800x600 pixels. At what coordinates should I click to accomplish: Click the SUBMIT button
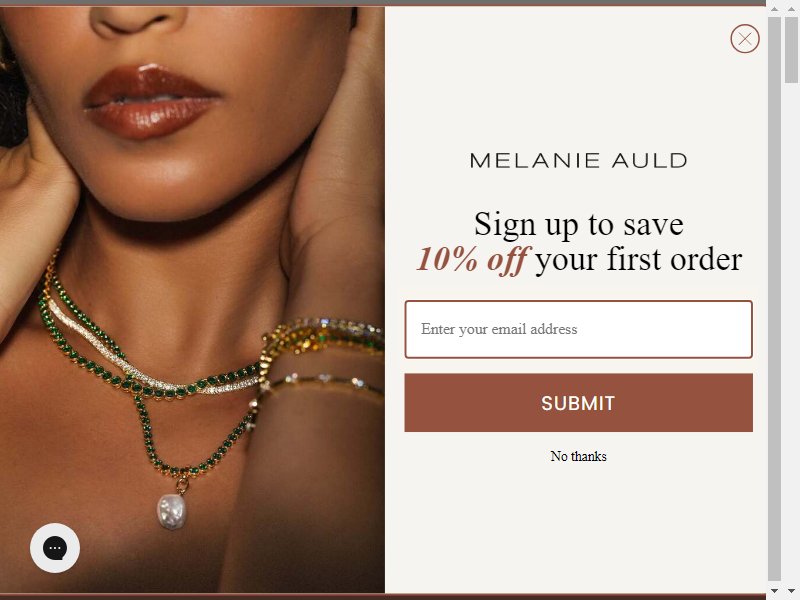[x=578, y=403]
